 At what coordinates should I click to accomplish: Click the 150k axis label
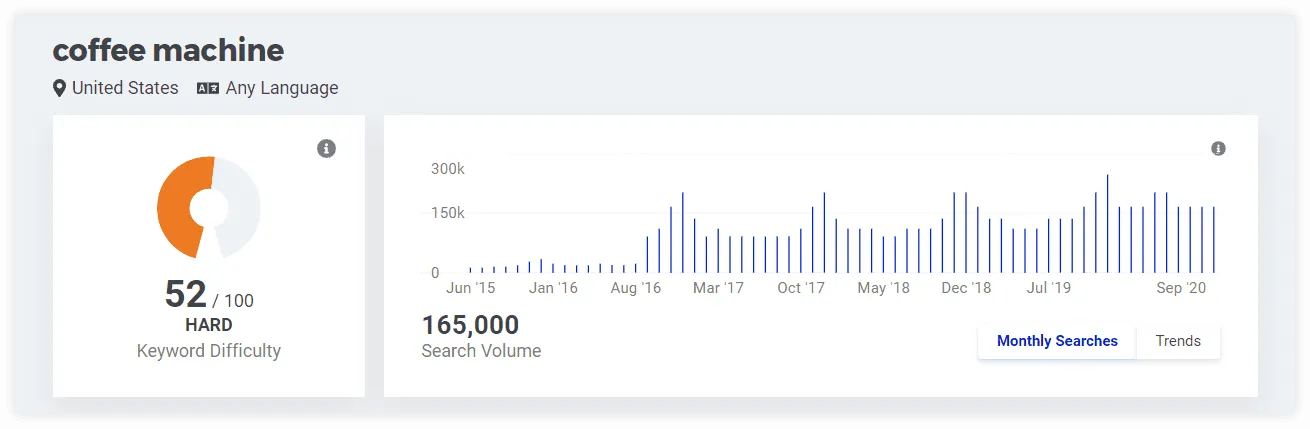(448, 213)
